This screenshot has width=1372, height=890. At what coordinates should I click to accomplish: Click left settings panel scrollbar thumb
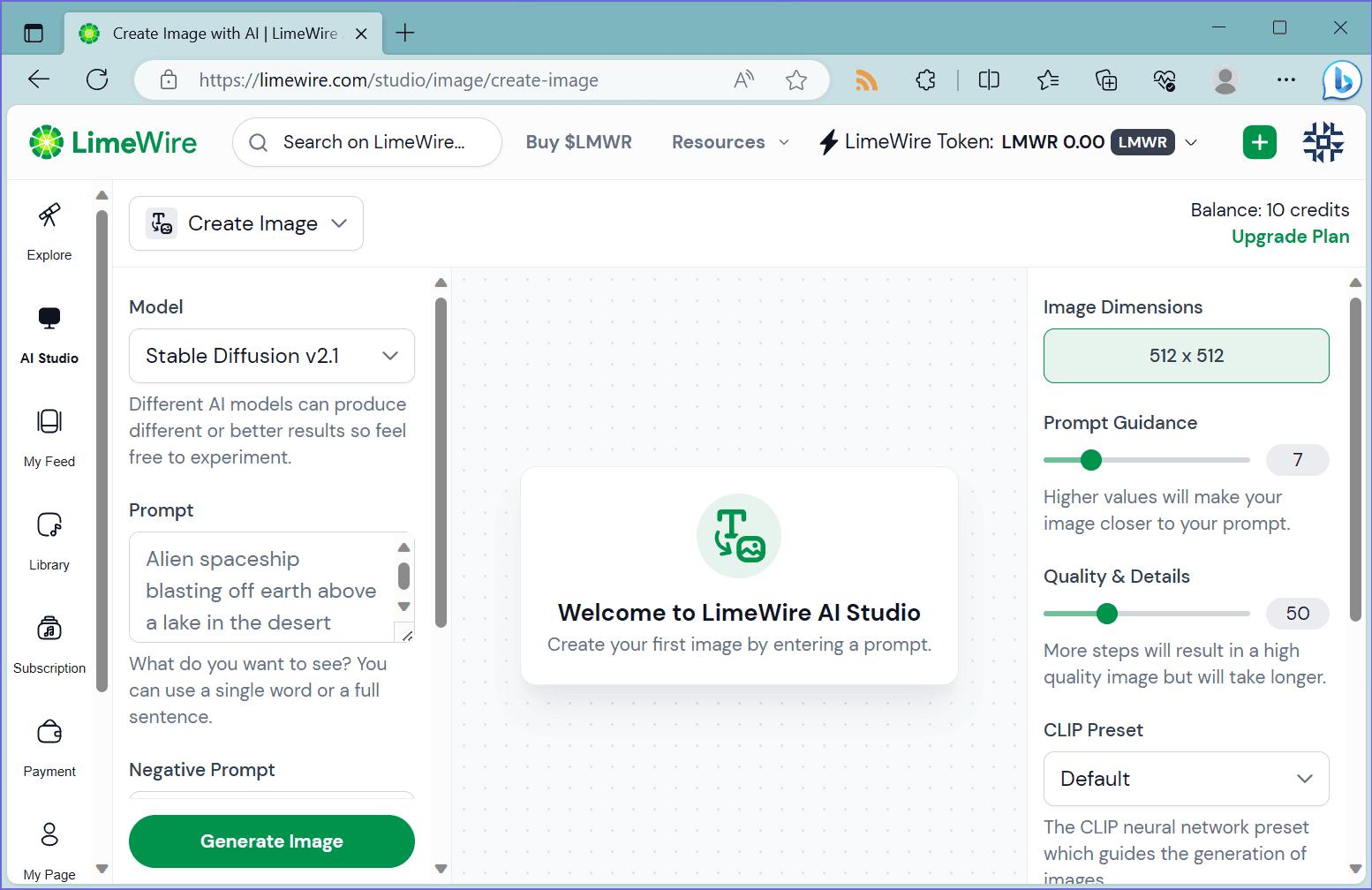tap(441, 463)
